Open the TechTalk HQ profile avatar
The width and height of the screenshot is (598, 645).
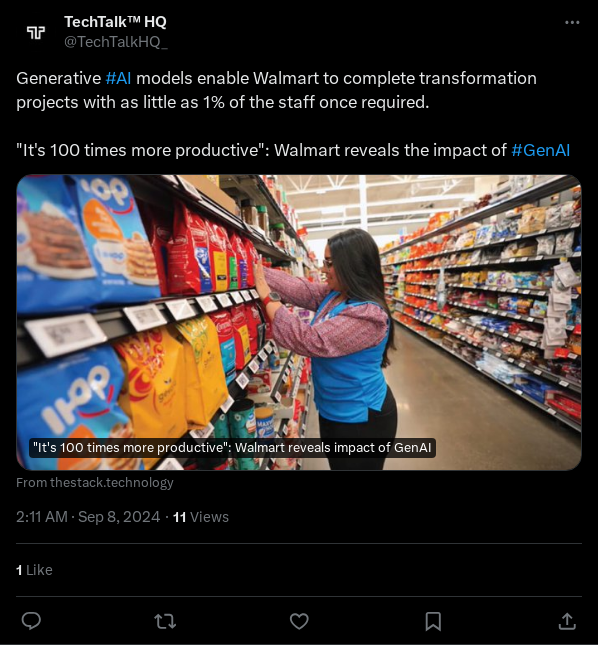(x=36, y=32)
